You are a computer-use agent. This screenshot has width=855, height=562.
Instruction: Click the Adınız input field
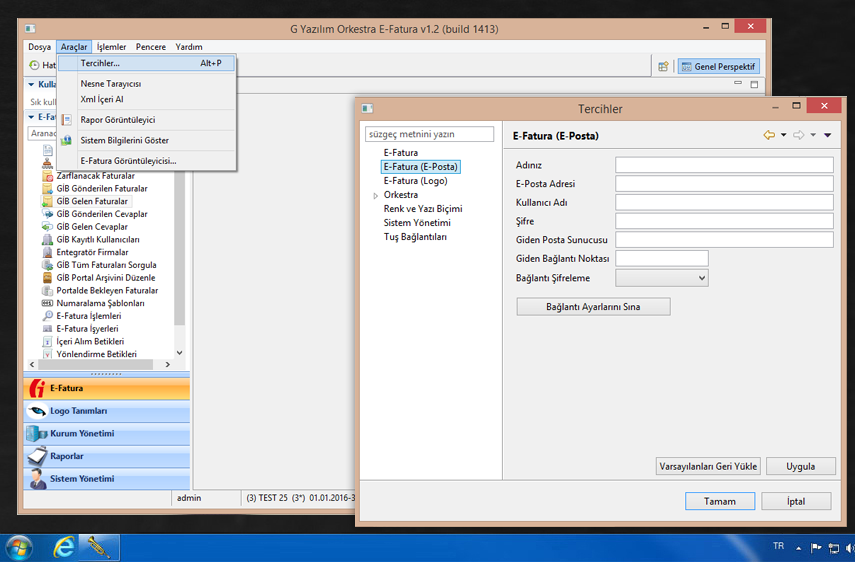[x=724, y=165]
